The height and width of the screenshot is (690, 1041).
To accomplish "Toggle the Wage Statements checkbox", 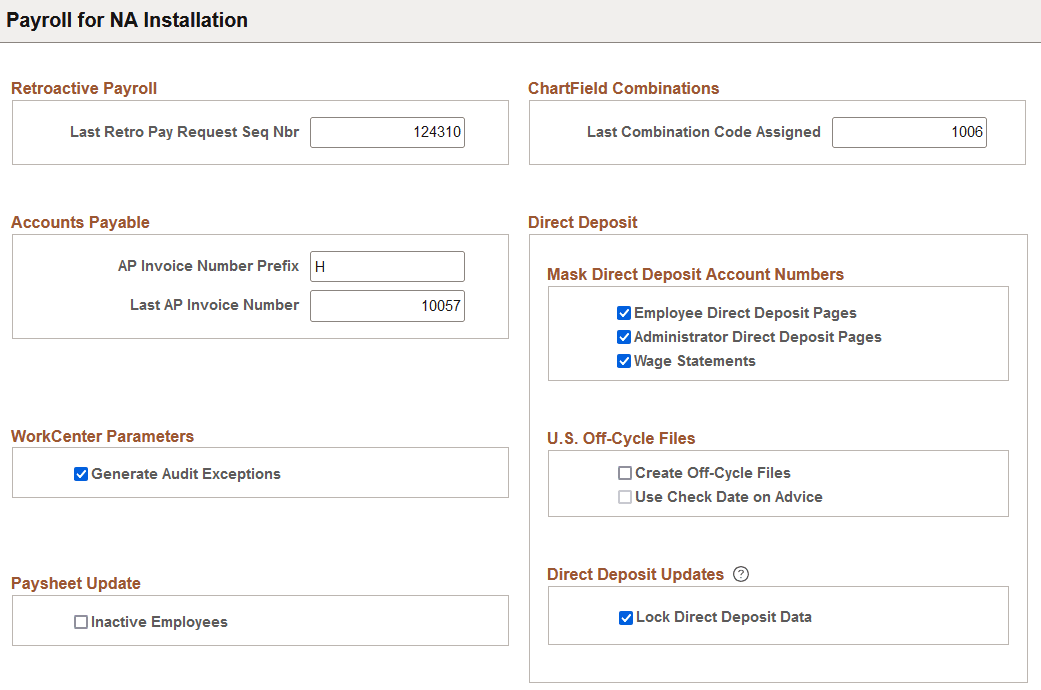I will (625, 361).
